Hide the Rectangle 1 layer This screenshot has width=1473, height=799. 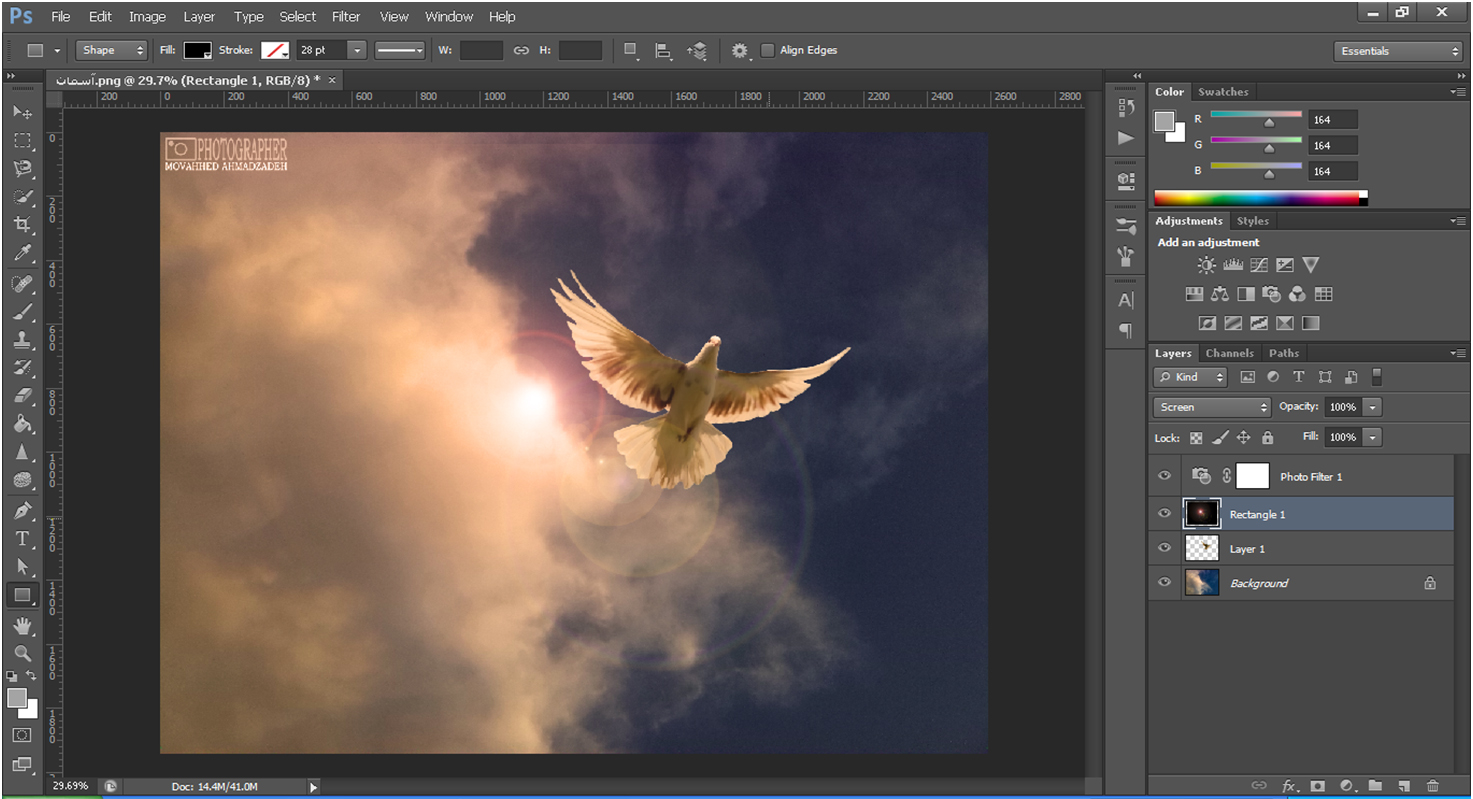[x=1164, y=514]
